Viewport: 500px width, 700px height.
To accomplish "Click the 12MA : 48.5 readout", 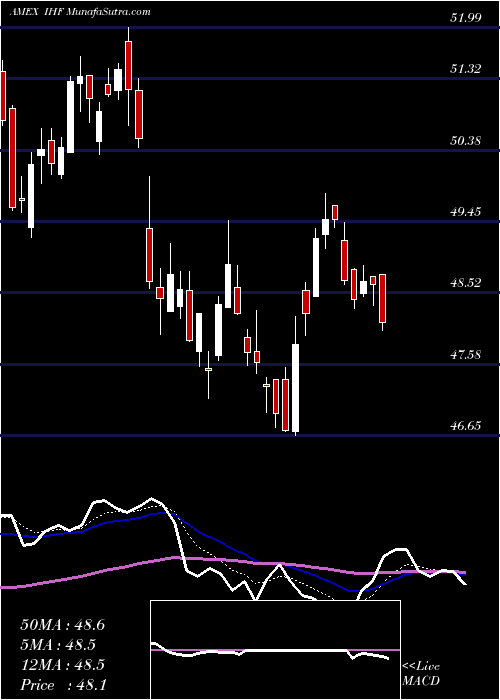I will [62, 665].
